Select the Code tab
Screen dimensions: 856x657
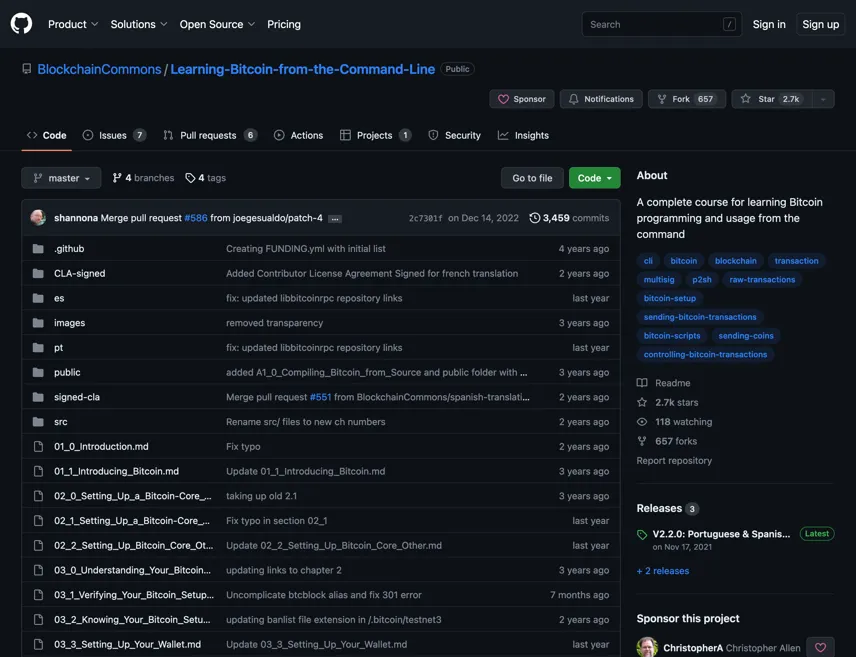click(x=47, y=135)
